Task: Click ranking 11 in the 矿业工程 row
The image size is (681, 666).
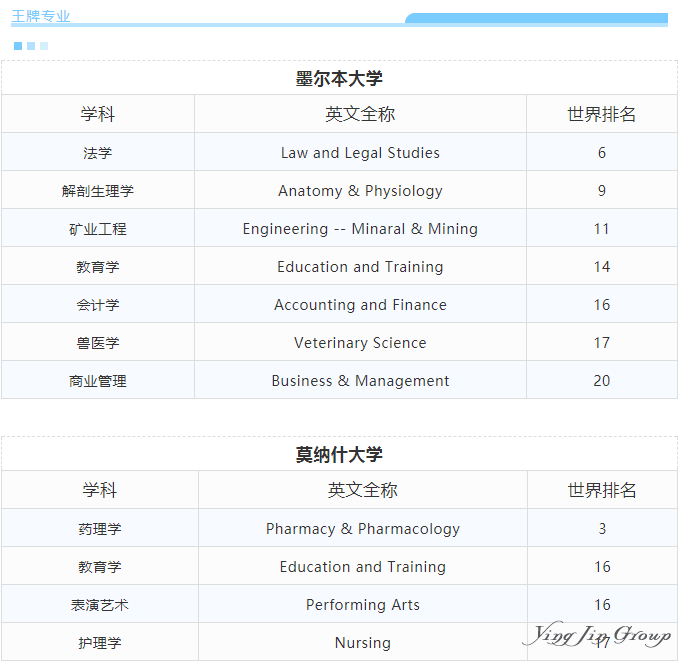Action: 602,229
